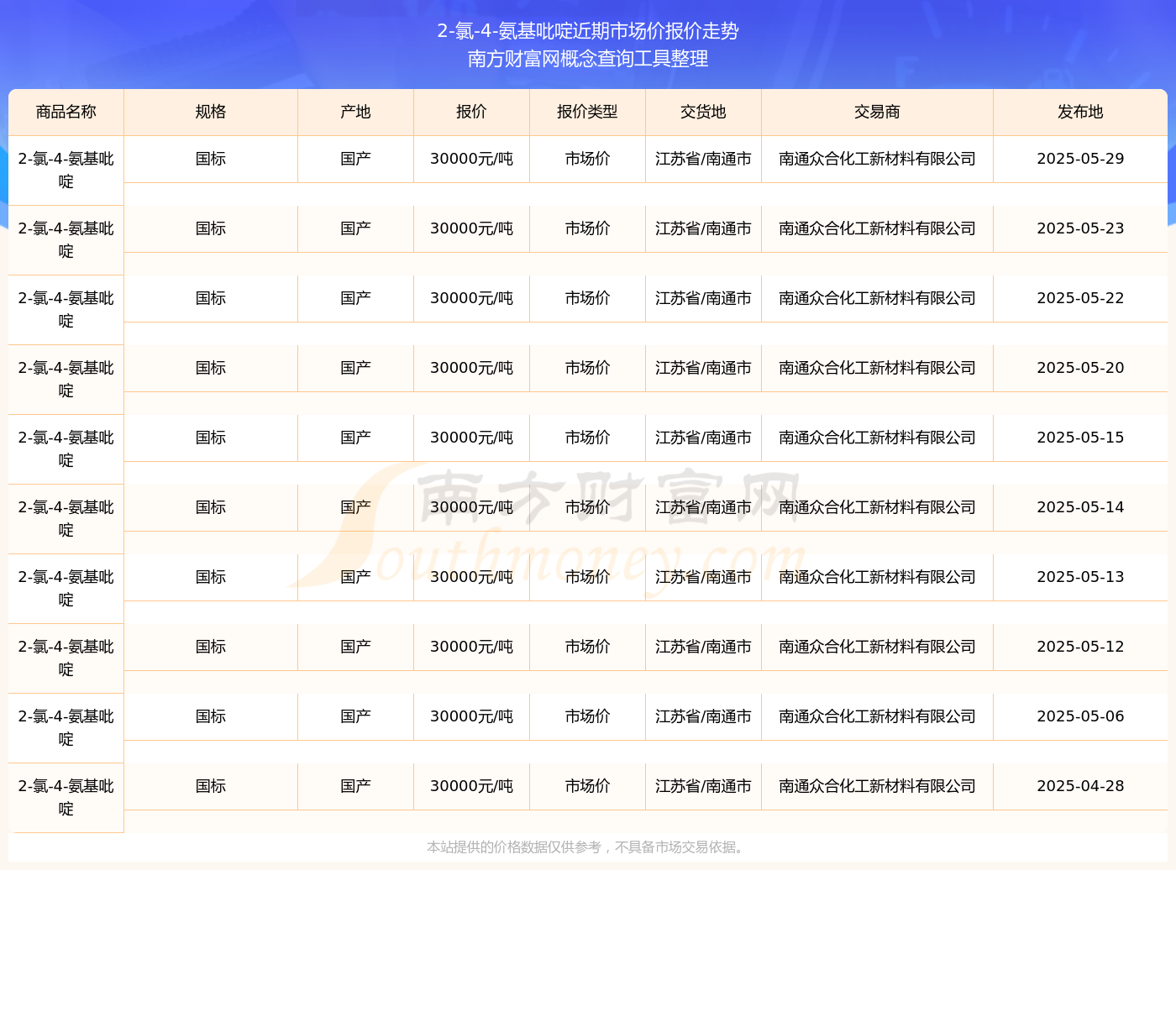
Task: Select the date cell 2025-05-29
Action: [1080, 159]
